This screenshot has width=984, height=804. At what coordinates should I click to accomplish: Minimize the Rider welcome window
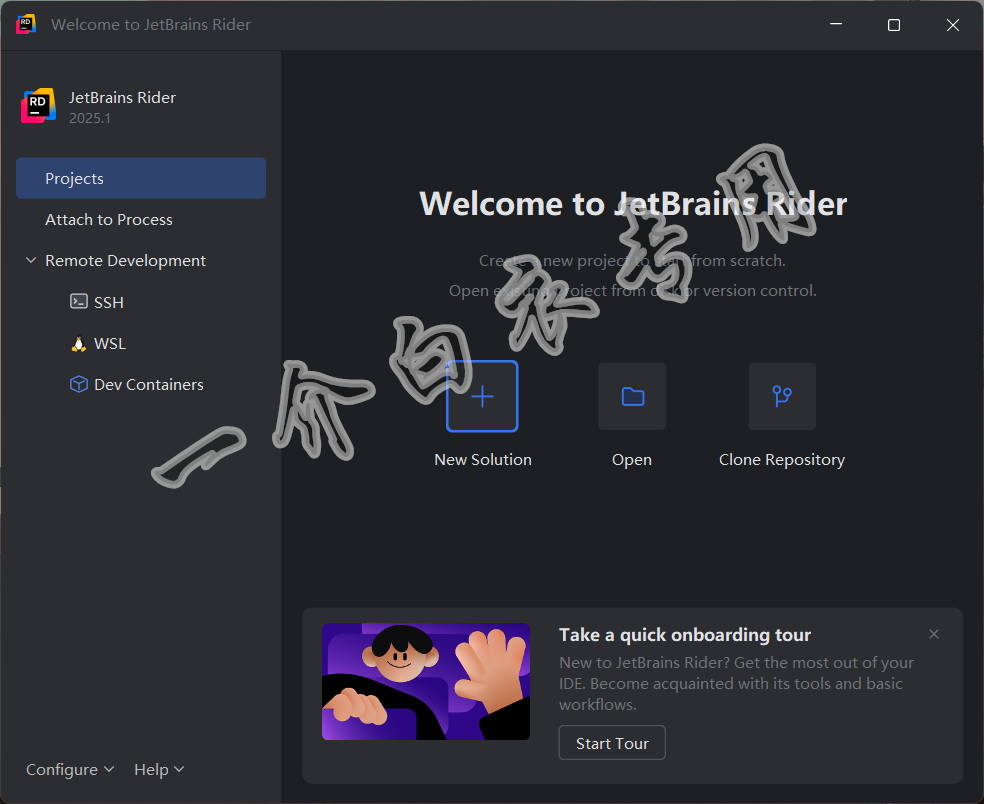836,24
